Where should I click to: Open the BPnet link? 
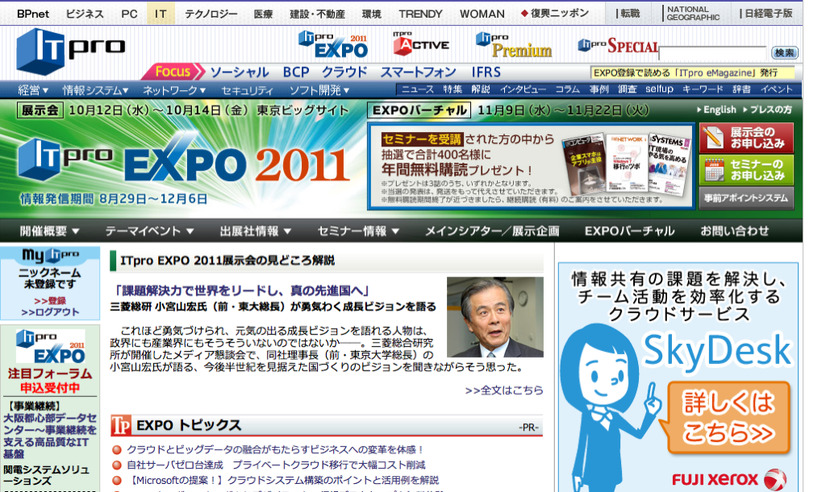pos(33,14)
